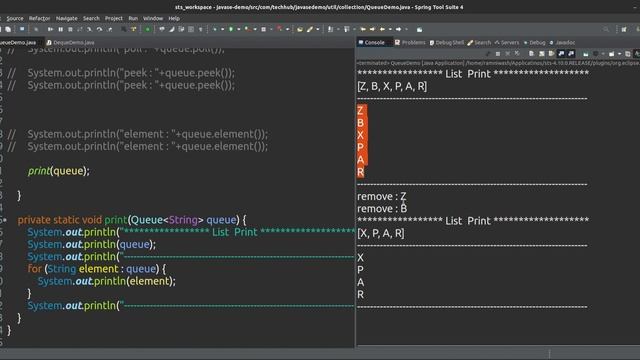Image resolution: width=640 pixels, height=360 pixels.
Task: Click the yellow pencil Search toolbar icon
Action: [310, 29]
